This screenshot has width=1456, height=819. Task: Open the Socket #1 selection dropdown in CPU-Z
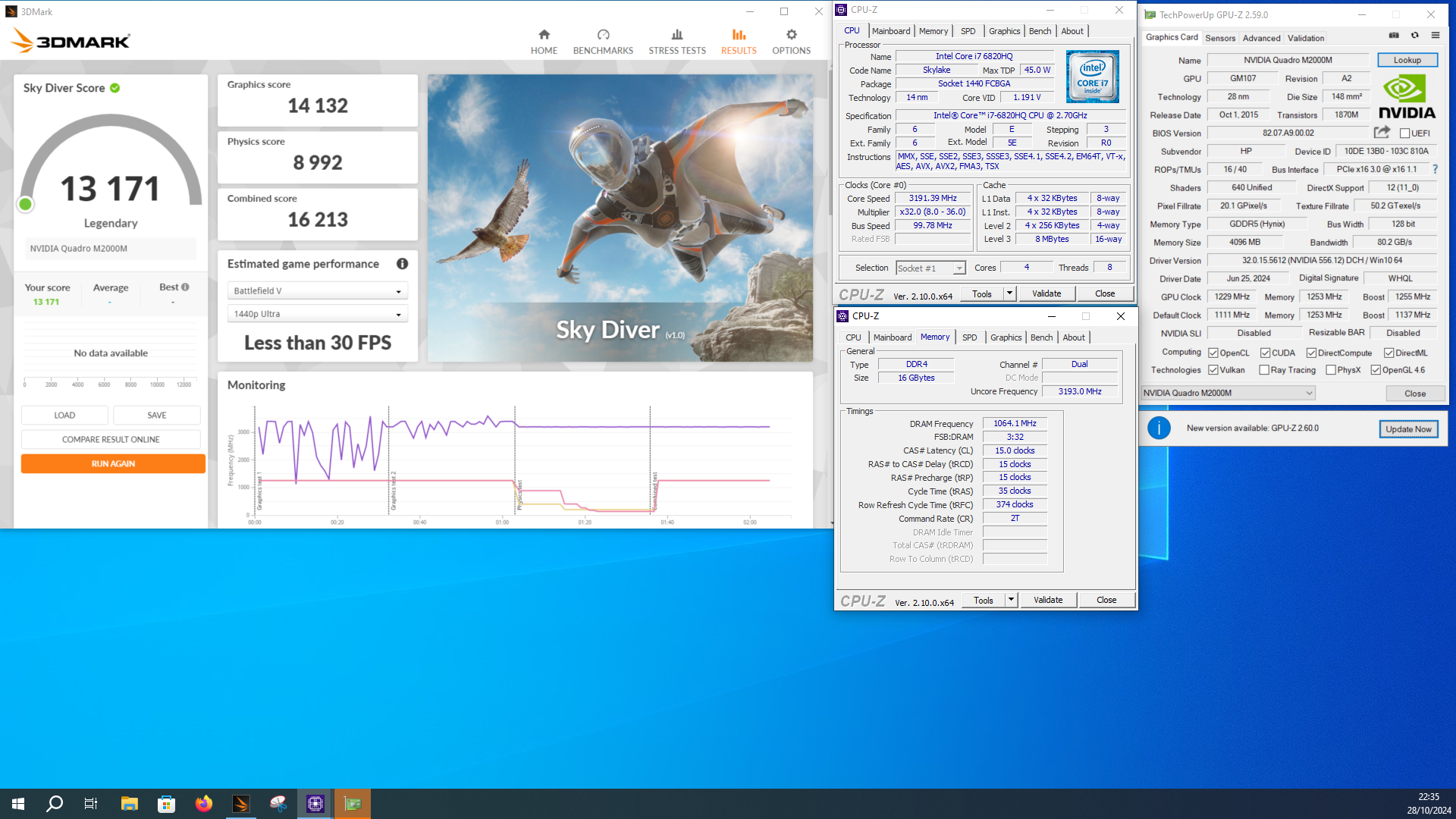pyautogui.click(x=930, y=268)
